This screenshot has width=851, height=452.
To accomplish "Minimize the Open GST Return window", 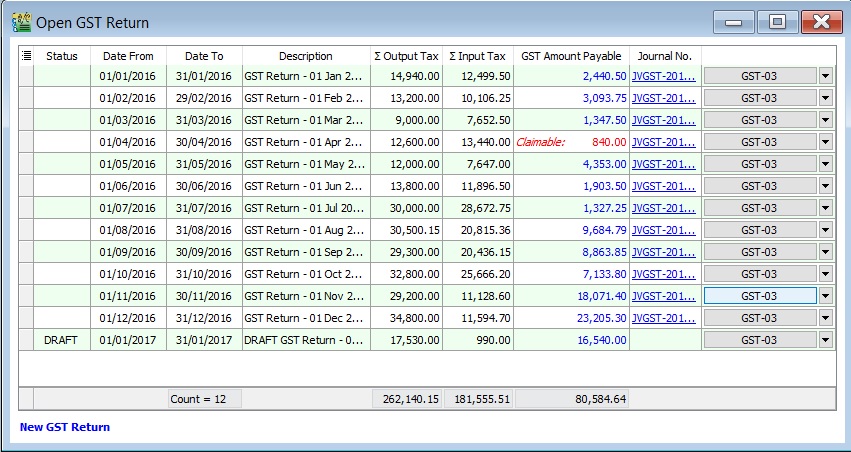I will 737,20.
